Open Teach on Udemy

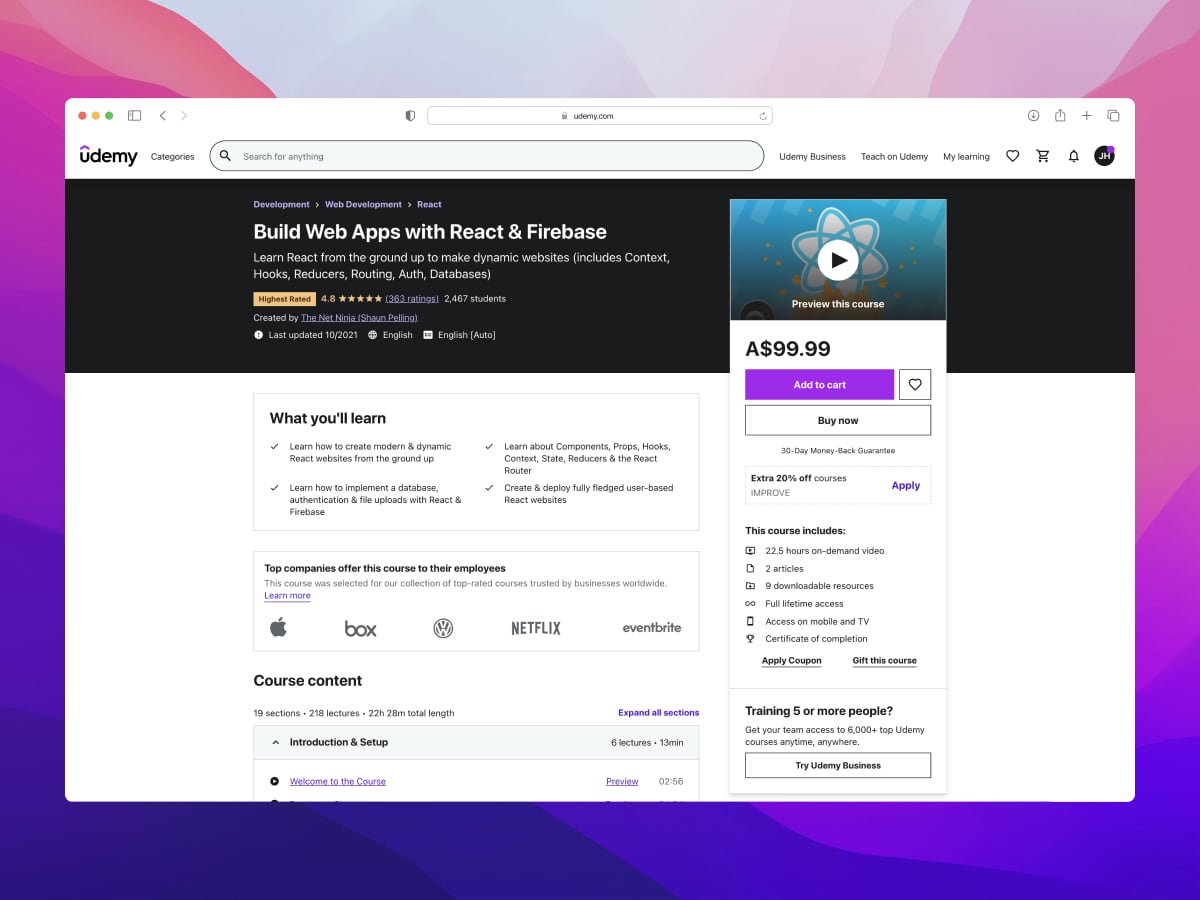894,156
